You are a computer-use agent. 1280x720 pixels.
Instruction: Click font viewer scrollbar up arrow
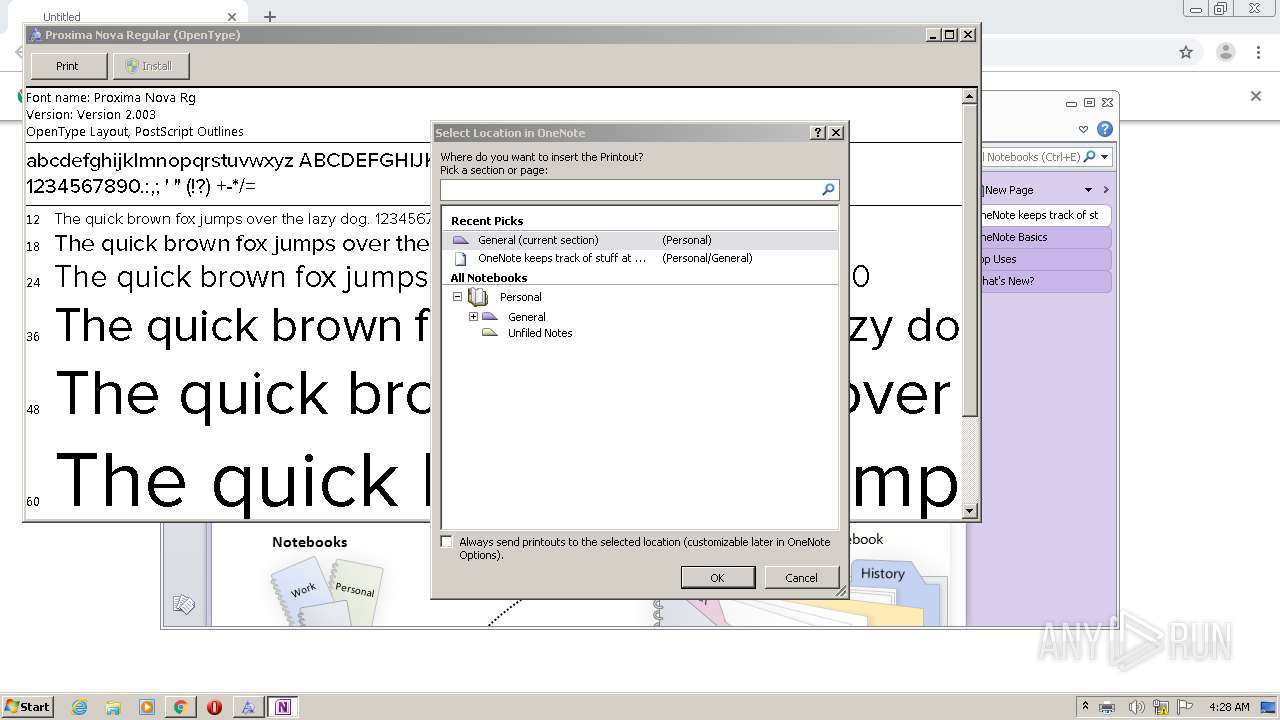point(969,97)
